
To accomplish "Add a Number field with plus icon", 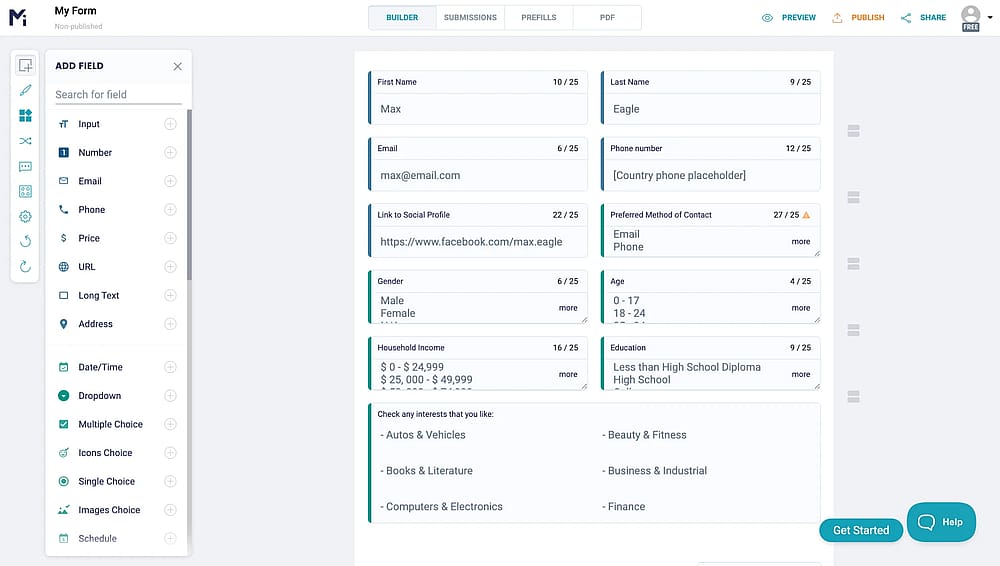I will pyautogui.click(x=170, y=153).
